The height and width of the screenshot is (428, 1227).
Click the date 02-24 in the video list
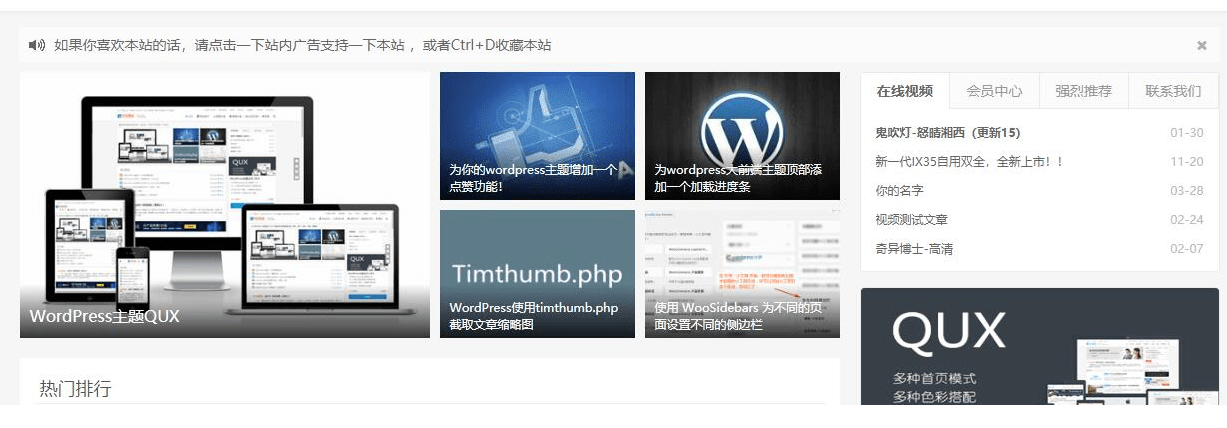coord(1187,220)
